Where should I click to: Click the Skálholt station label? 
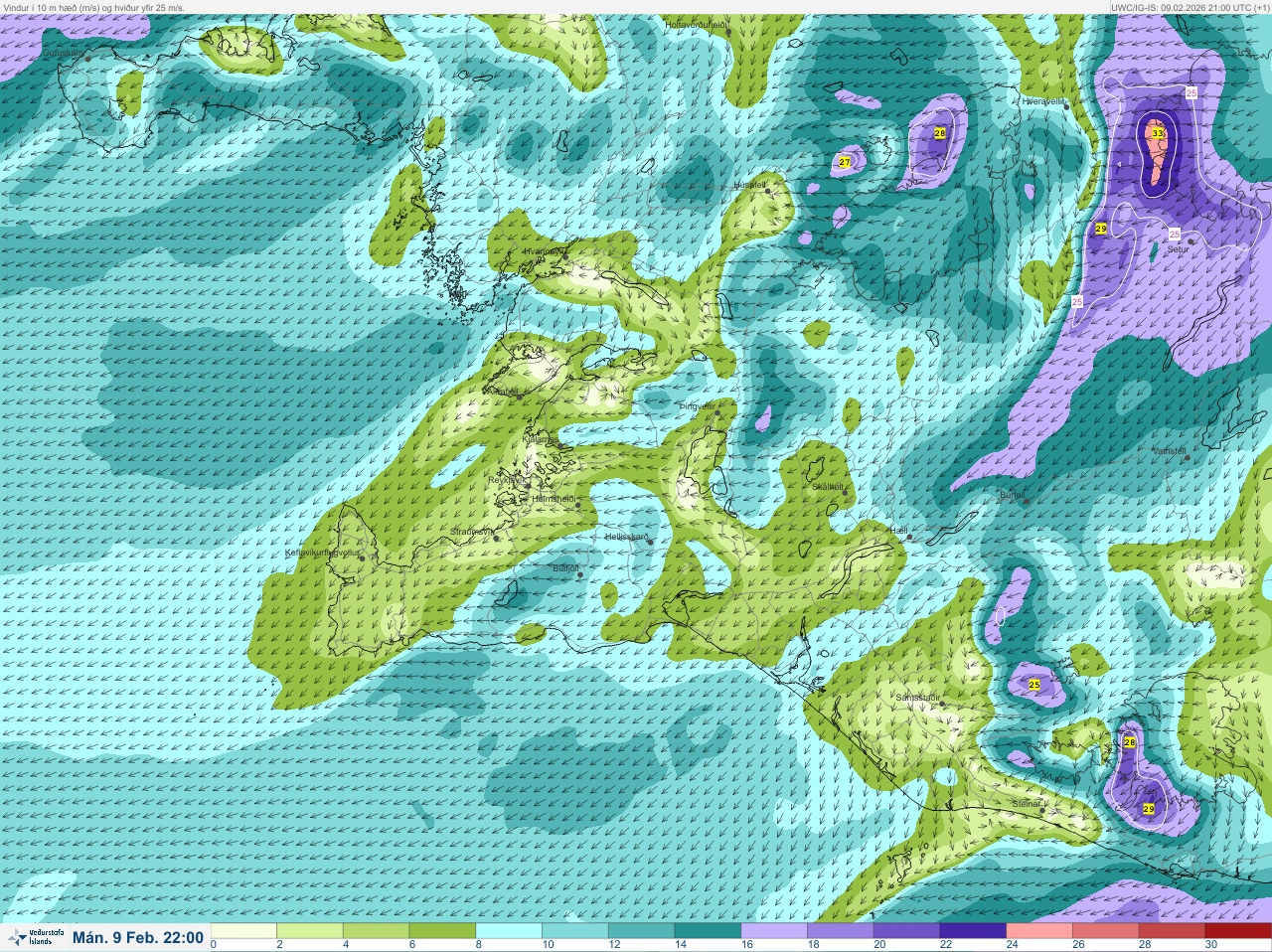827,487
